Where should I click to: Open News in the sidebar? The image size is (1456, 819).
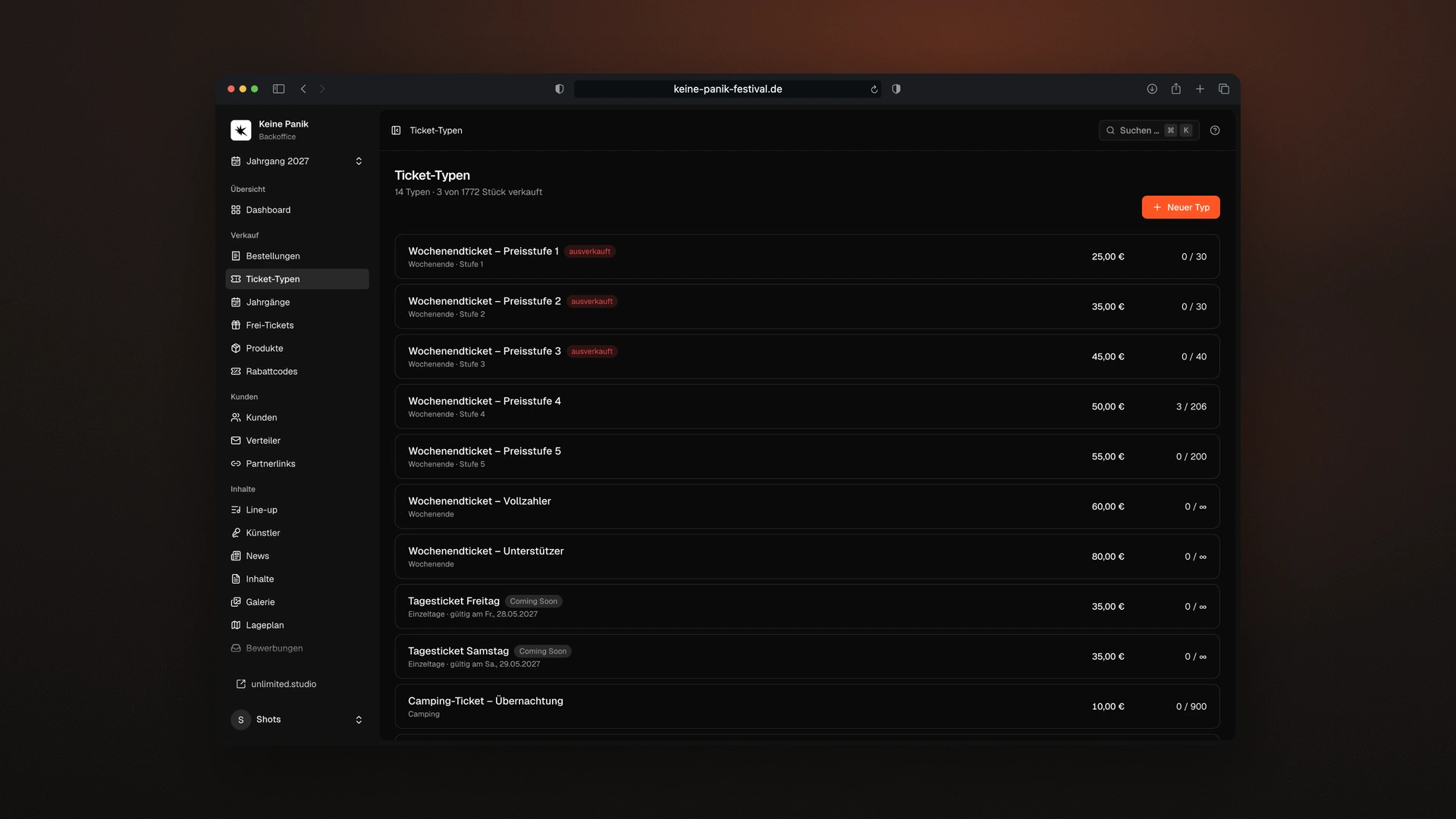pyautogui.click(x=297, y=556)
